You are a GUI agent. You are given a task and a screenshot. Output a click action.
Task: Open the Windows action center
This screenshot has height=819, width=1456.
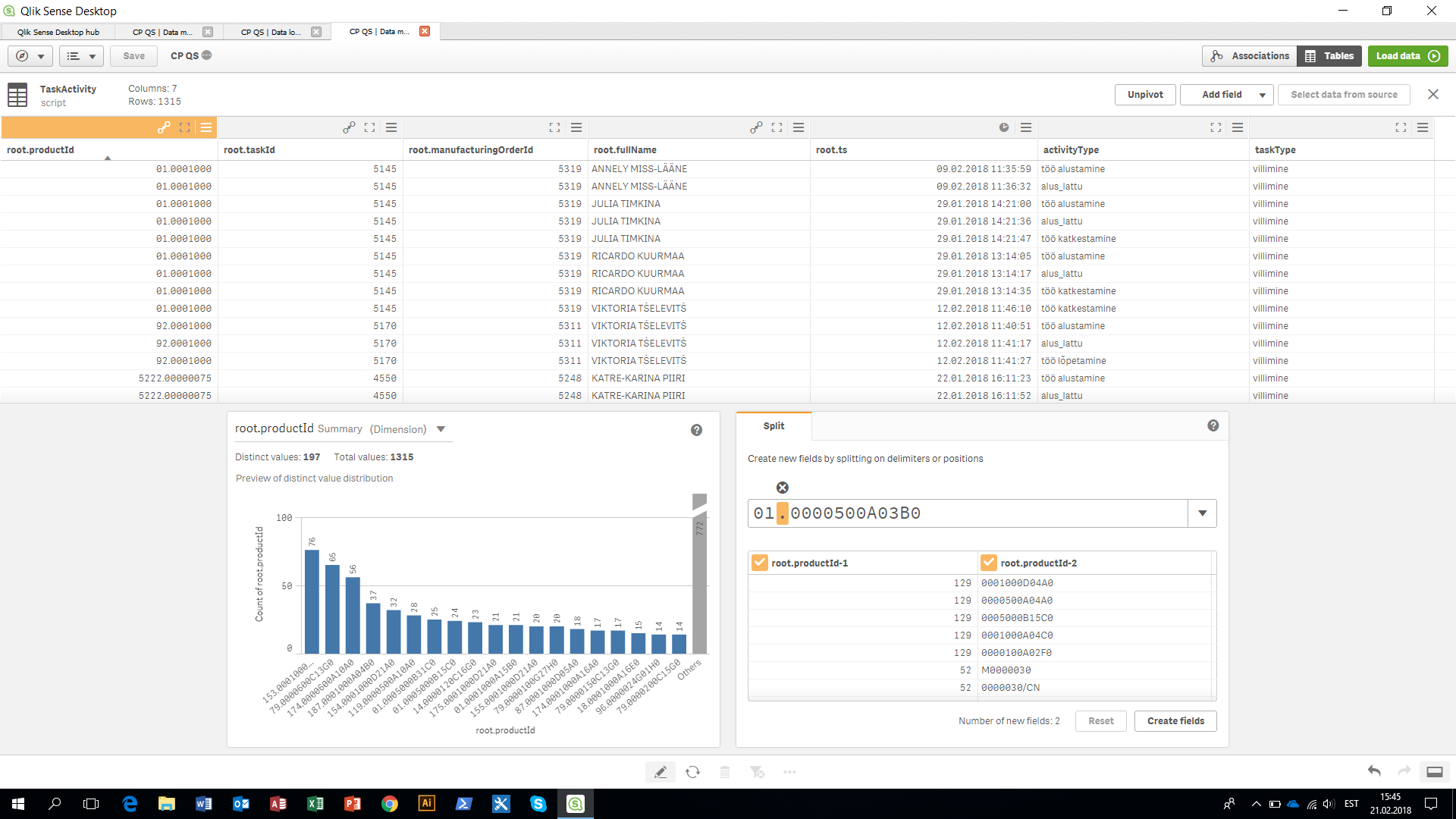1431,804
